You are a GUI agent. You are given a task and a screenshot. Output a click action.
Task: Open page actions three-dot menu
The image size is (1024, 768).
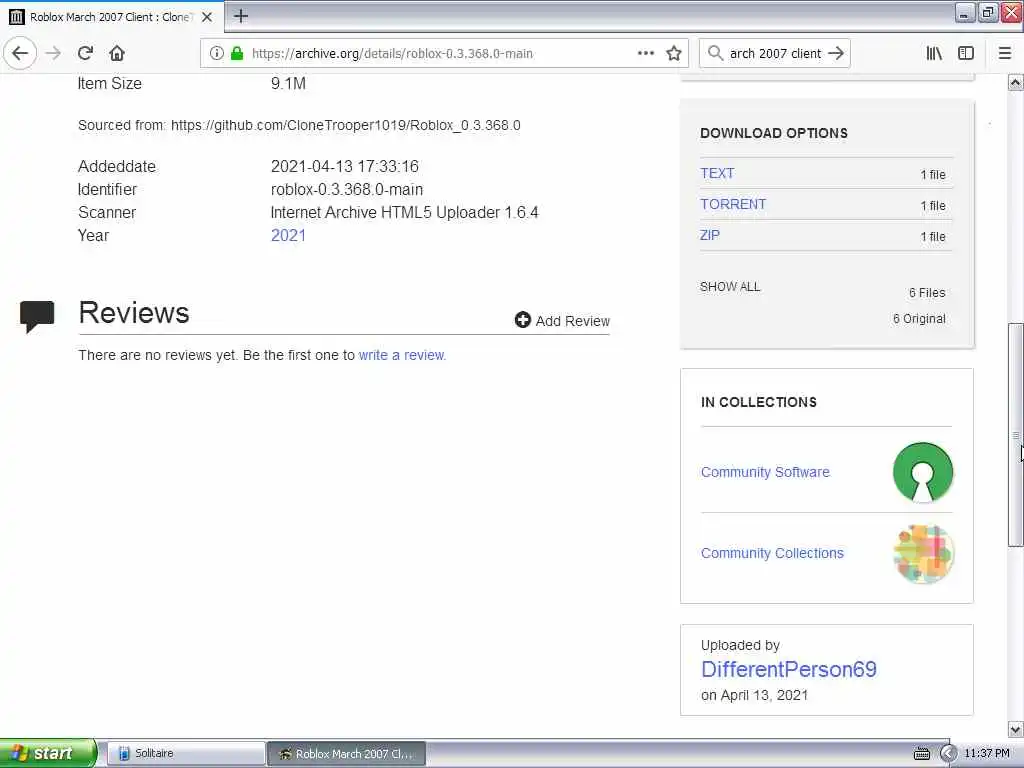pos(645,54)
